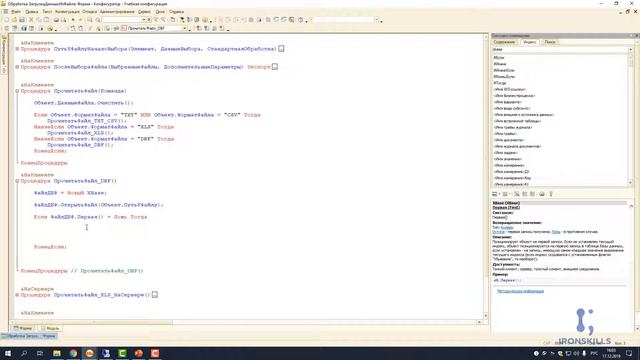Click first icon in help panel toolbar

(x=495, y=194)
